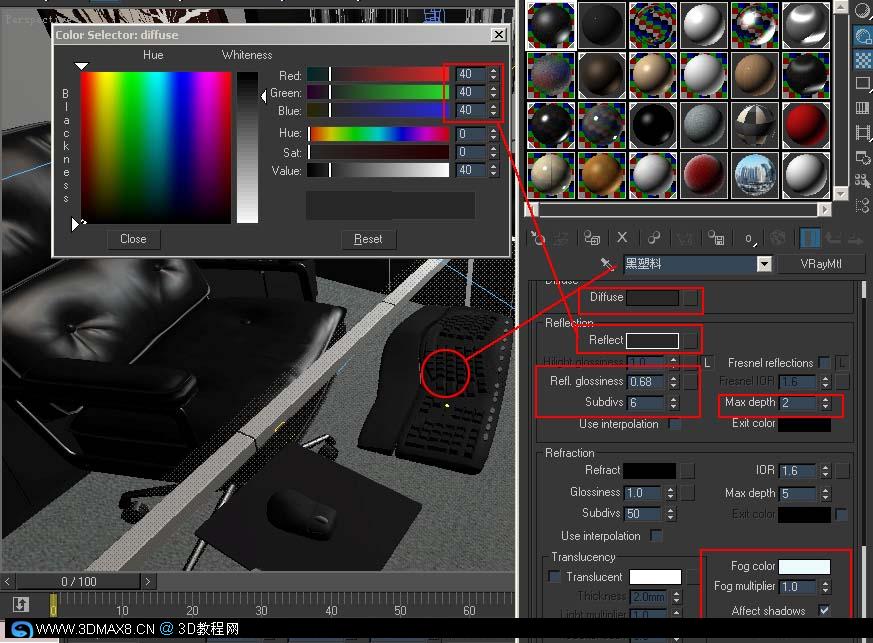Toggle the Backlight icon in material editor

[862, 37]
